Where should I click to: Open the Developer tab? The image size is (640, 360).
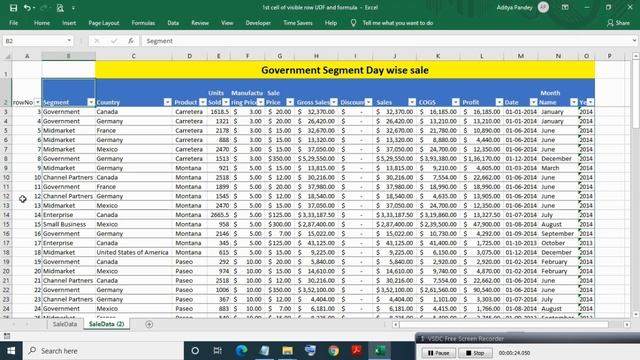[x=258, y=23]
